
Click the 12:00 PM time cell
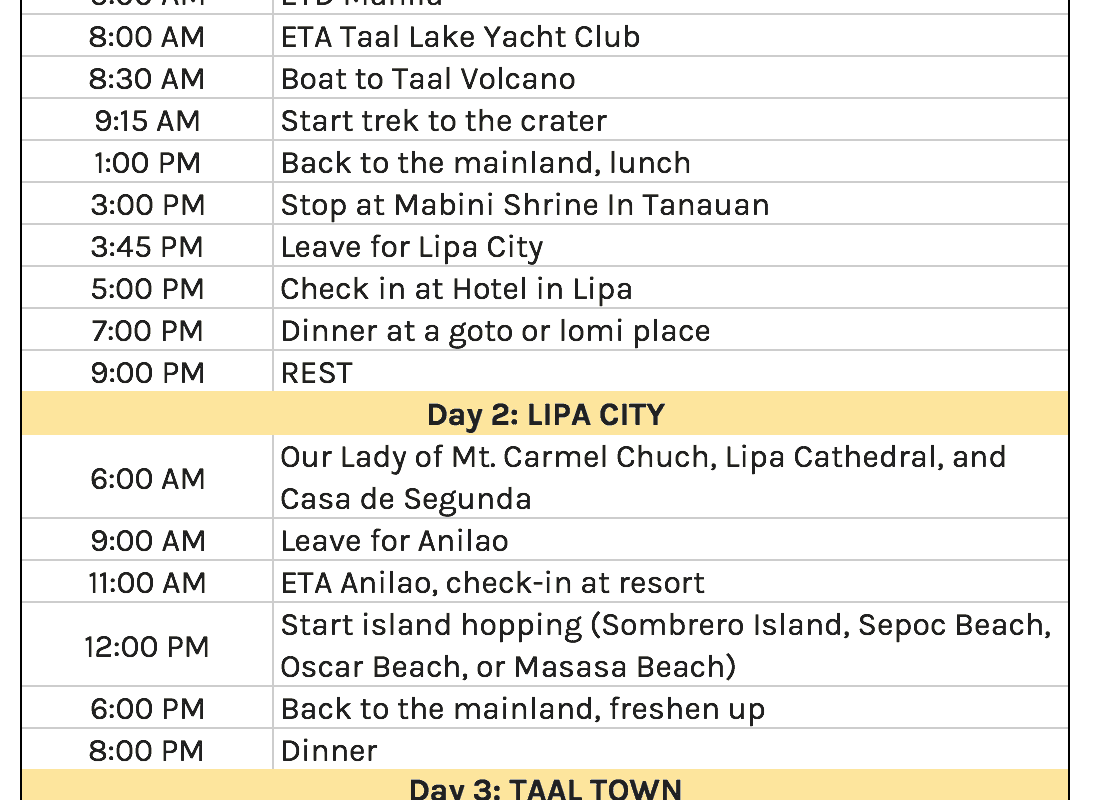(147, 646)
